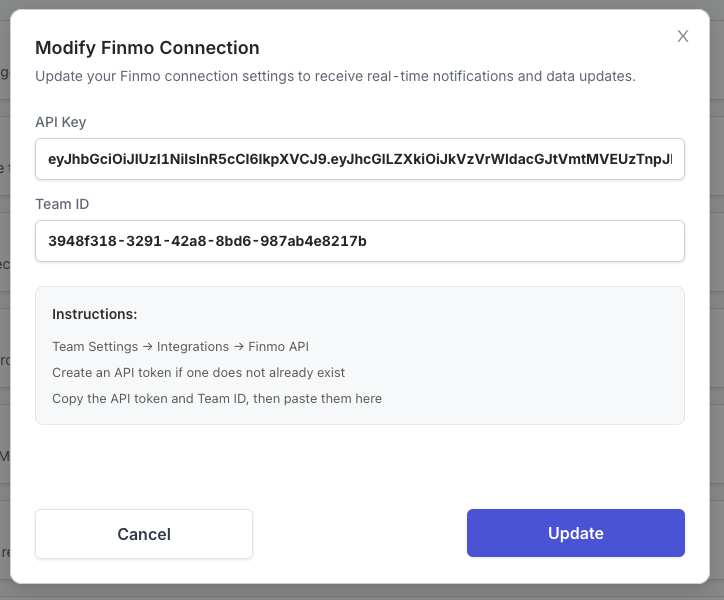The width and height of the screenshot is (724, 600).
Task: Click the Modify Finmo Connection heading
Action: (x=147, y=48)
